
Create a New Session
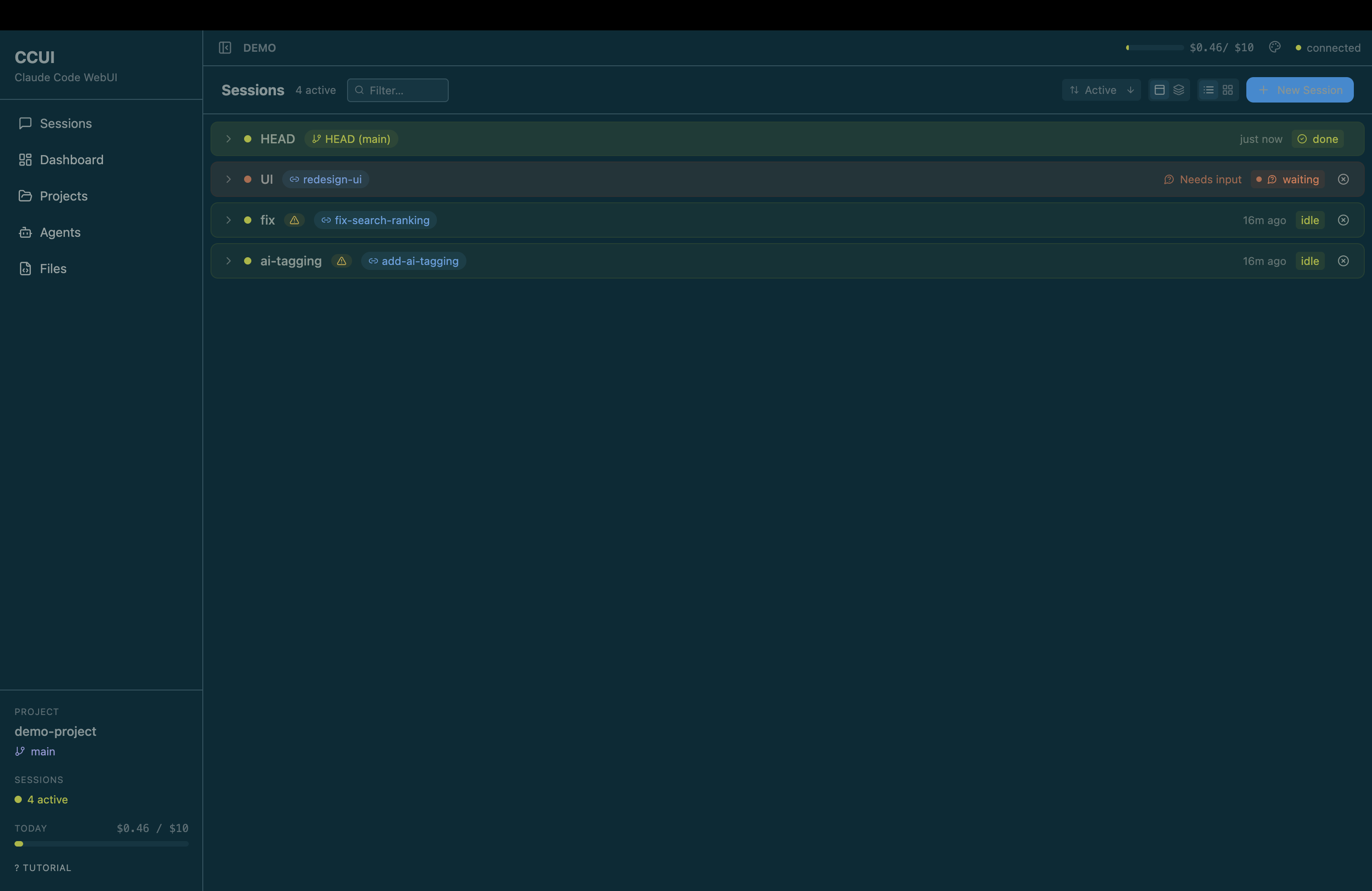click(x=1300, y=90)
